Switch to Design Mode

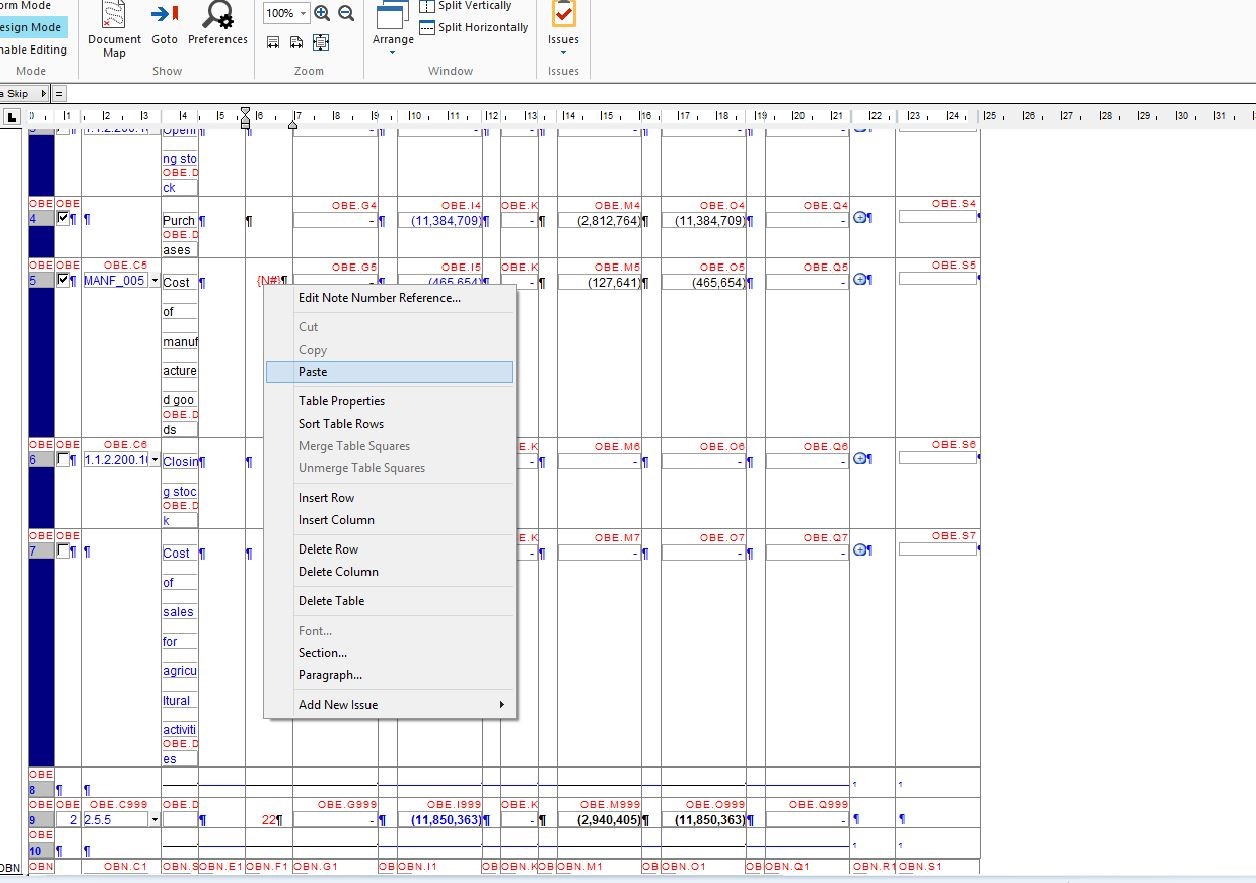pos(31,27)
